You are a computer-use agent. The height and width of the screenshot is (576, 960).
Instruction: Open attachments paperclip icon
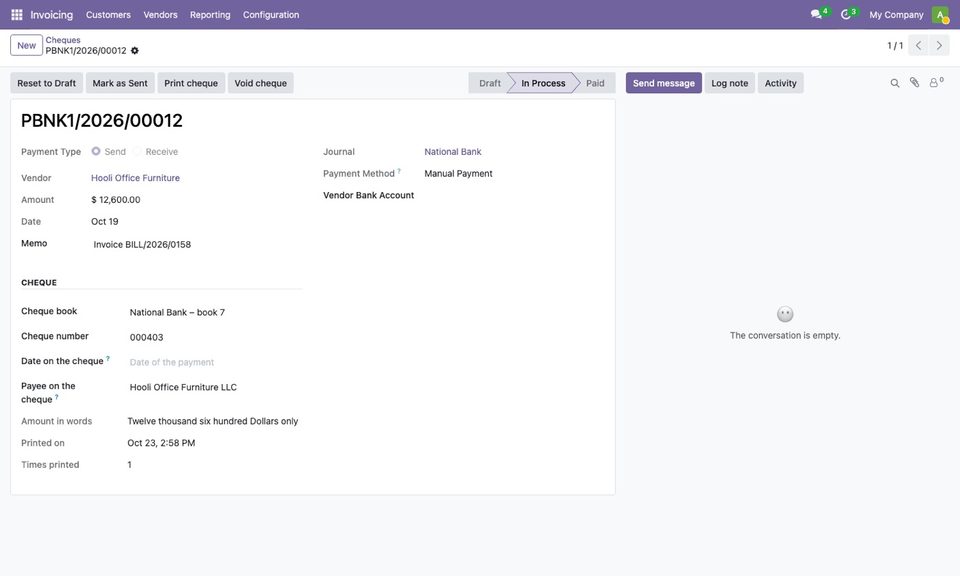click(x=914, y=83)
